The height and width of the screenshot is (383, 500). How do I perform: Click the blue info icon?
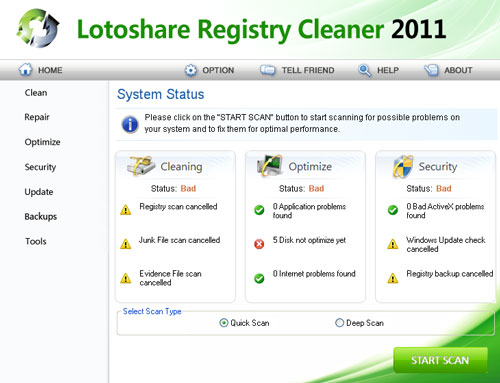130,124
